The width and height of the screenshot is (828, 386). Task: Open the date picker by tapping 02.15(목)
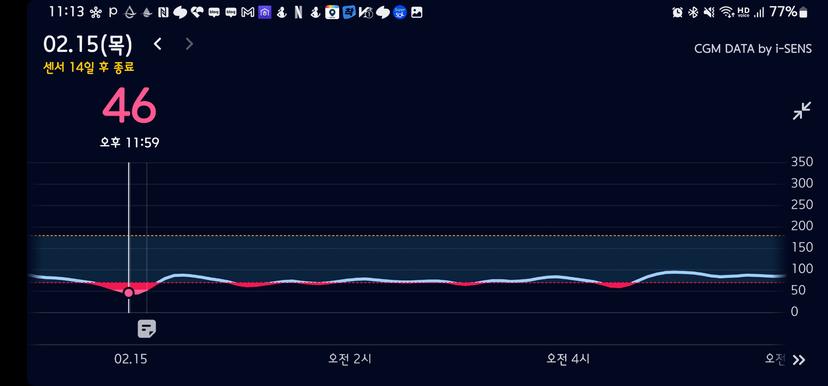(x=88, y=45)
